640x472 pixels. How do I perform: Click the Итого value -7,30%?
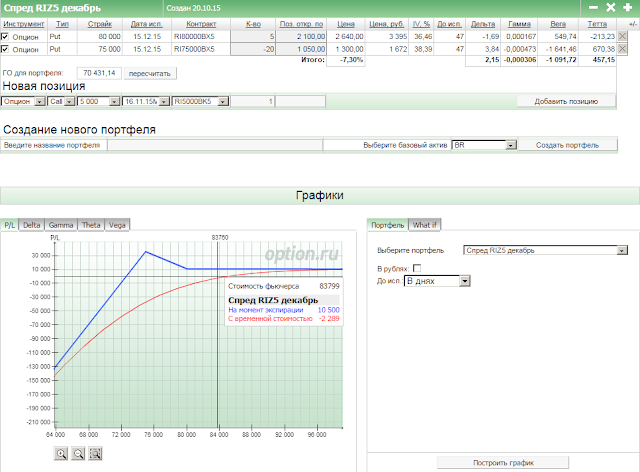pos(351,60)
